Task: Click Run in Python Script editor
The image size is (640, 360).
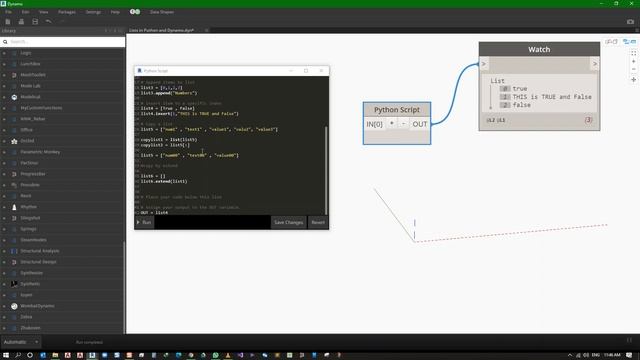Action: coord(144,222)
